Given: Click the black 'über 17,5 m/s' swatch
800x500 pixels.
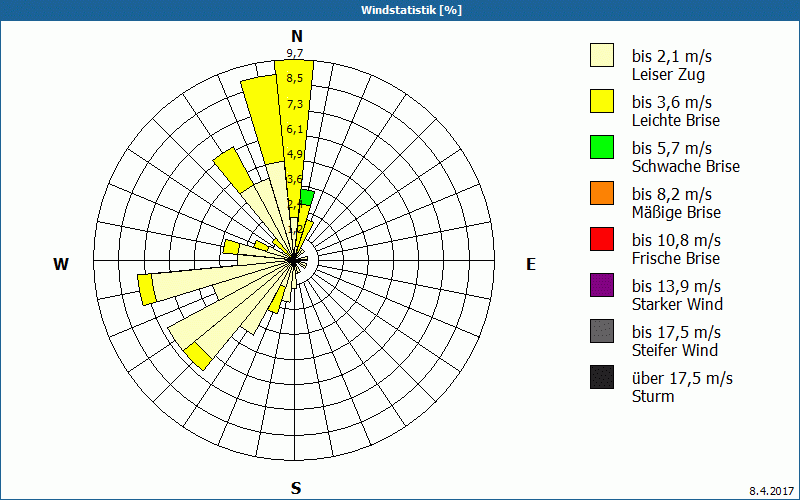Looking at the screenshot, I should click(602, 377).
